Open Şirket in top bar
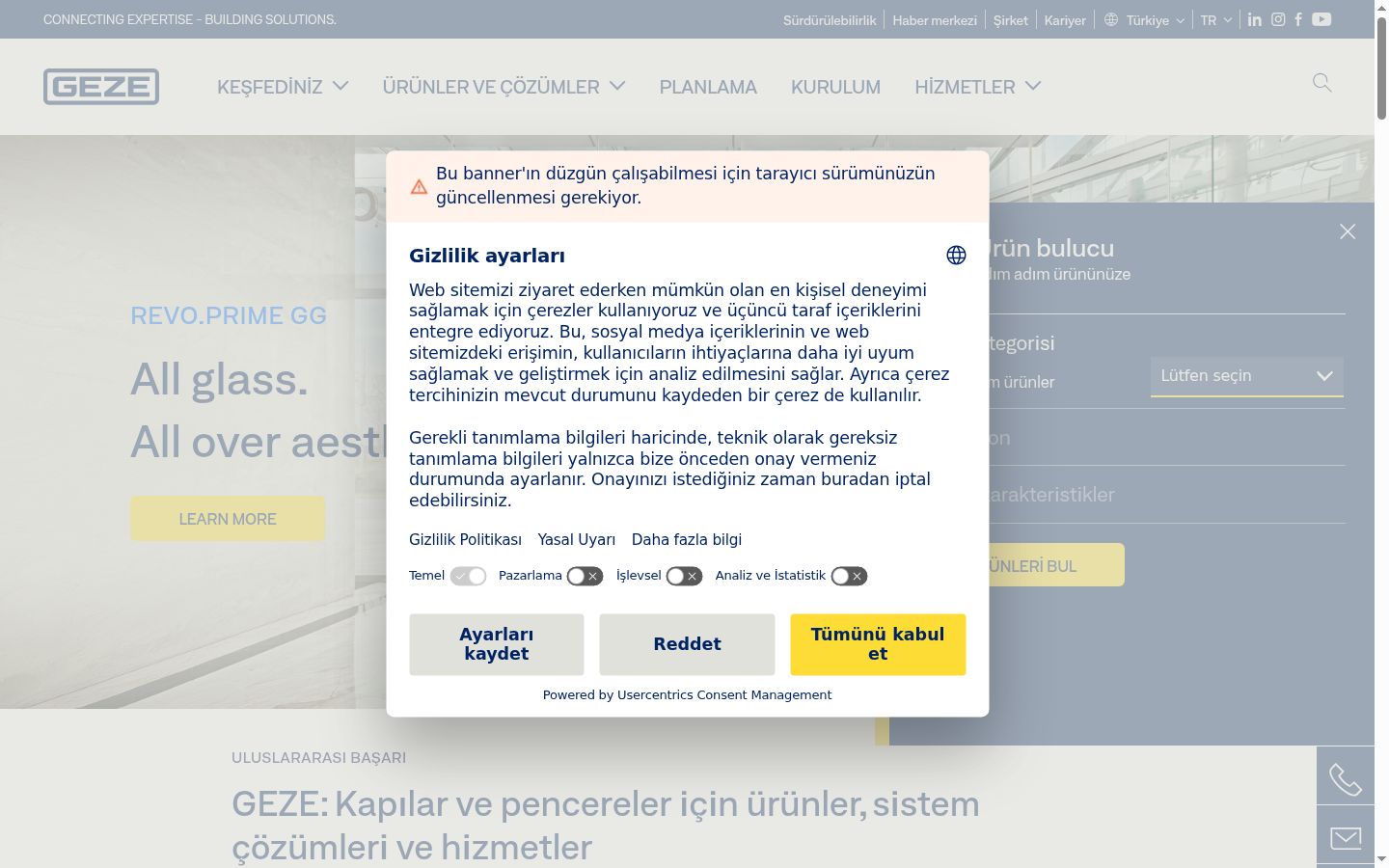 point(1011,19)
